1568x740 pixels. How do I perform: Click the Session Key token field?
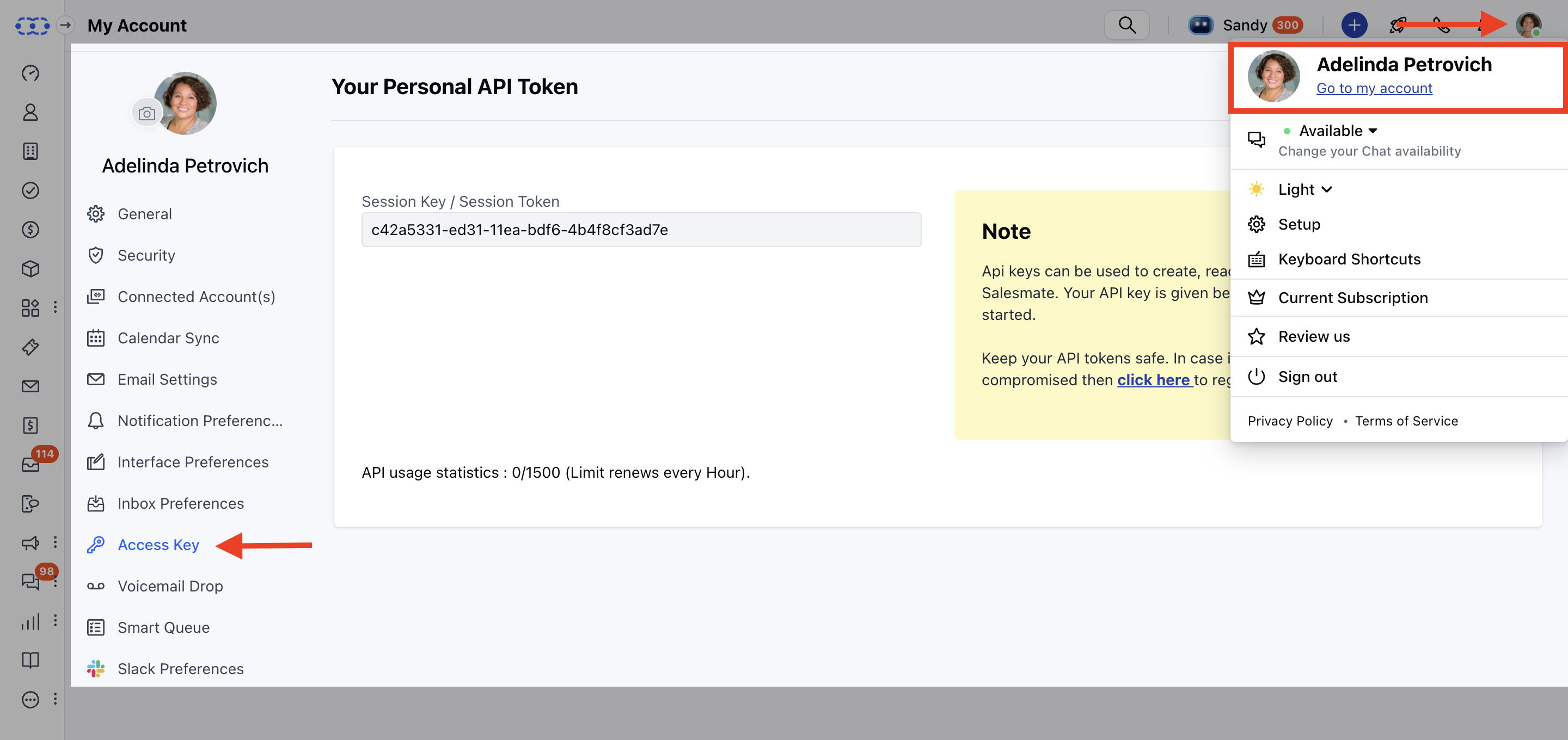pyautogui.click(x=641, y=230)
